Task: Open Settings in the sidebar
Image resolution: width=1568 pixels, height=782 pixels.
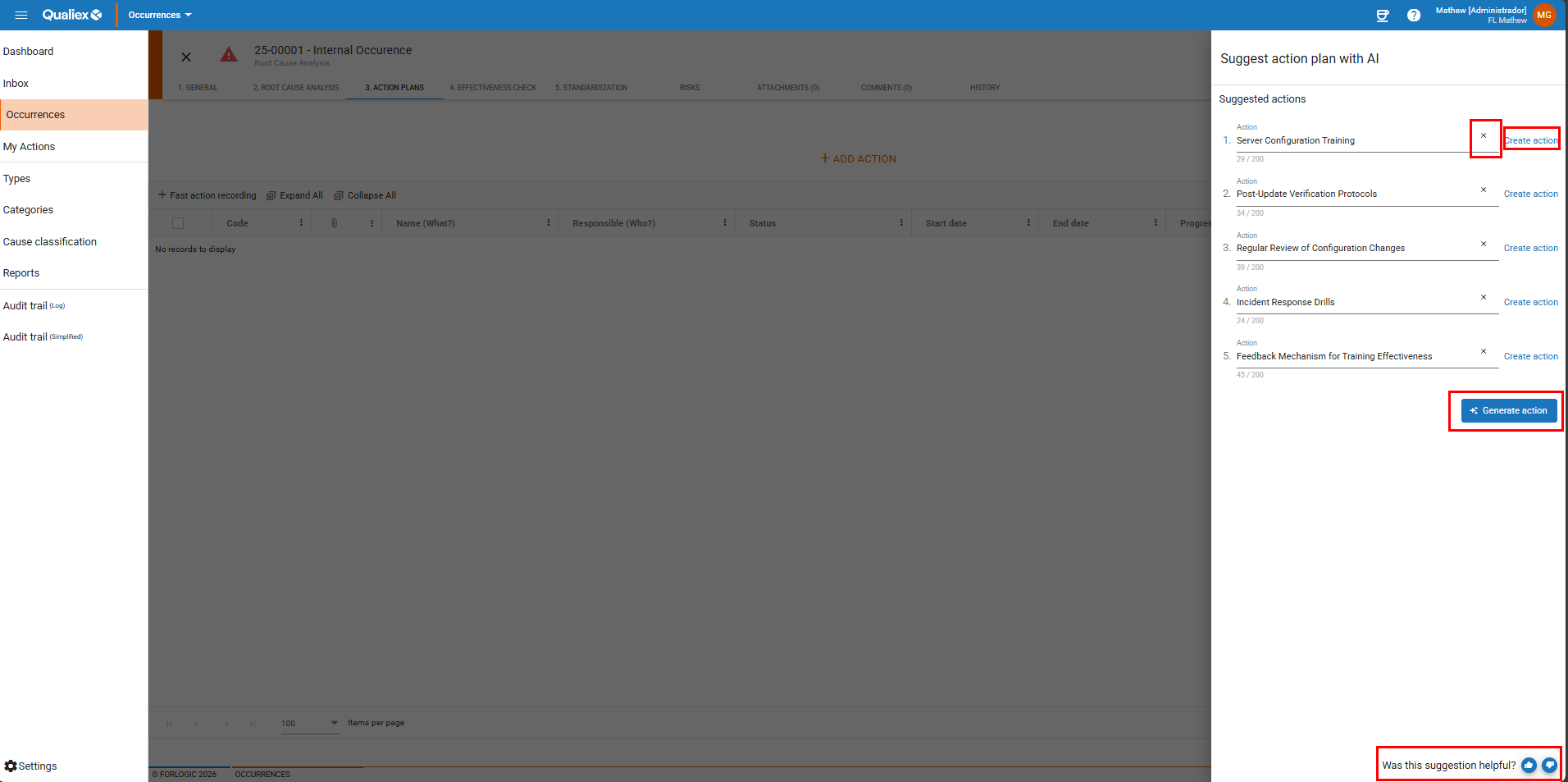Action: (x=31, y=766)
